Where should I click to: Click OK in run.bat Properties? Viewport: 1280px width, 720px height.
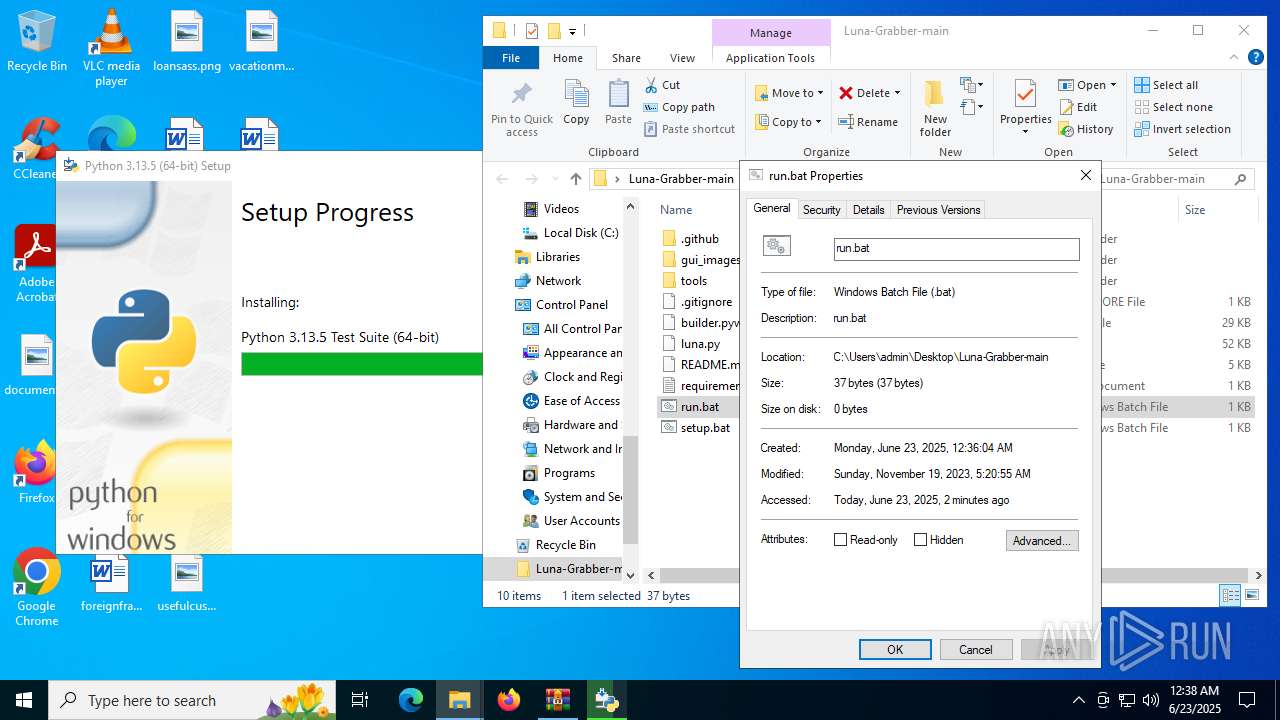pyautogui.click(x=895, y=650)
